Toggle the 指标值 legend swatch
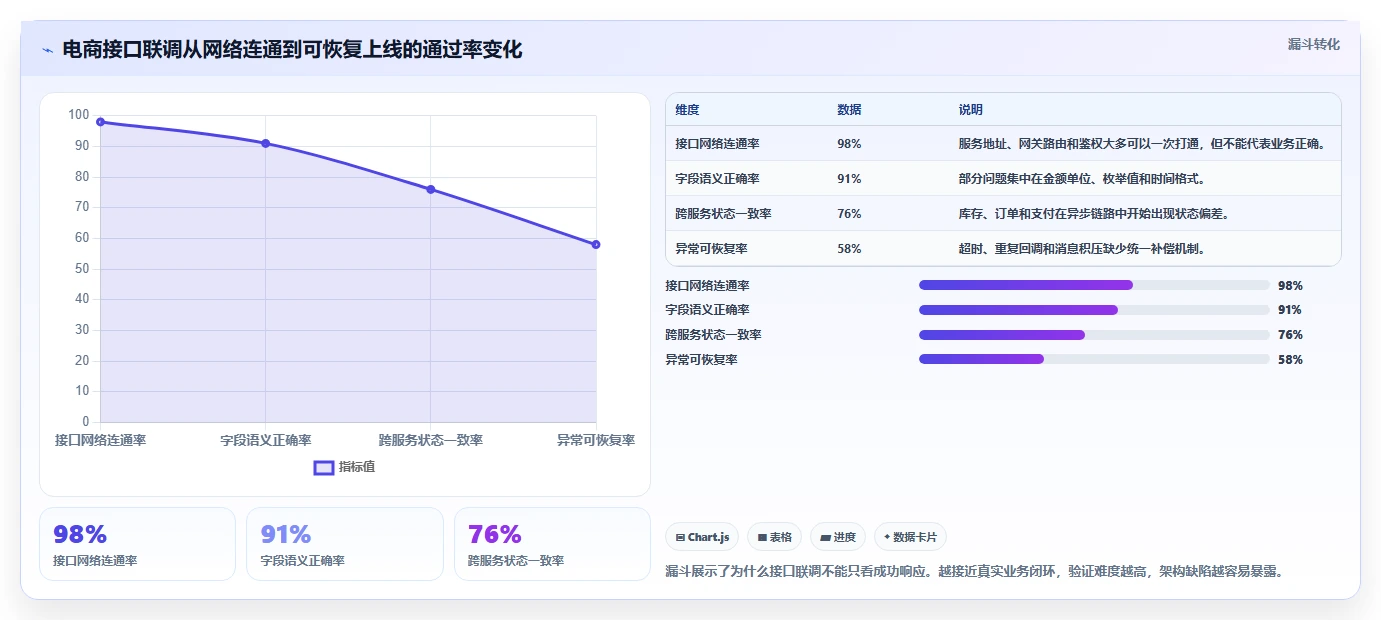Viewport: 1381px width, 620px height. 324,467
